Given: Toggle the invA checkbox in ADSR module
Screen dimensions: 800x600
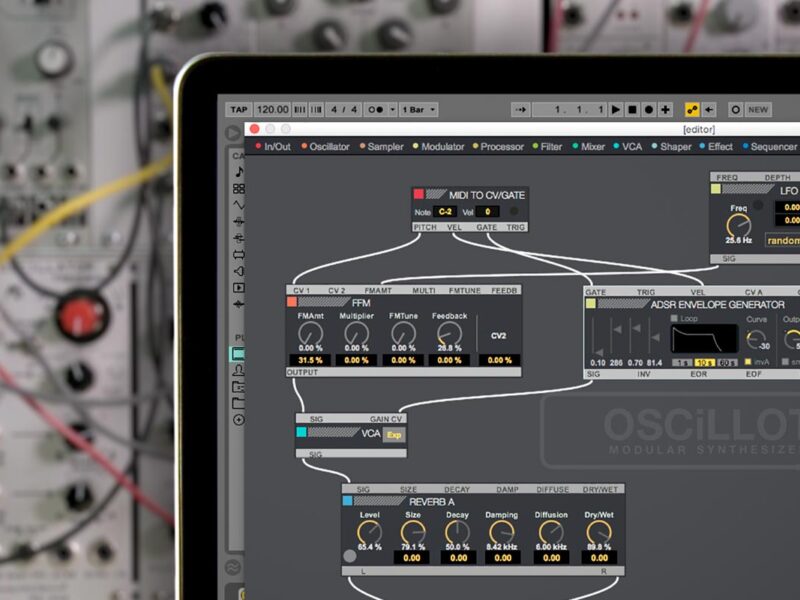Looking at the screenshot, I should point(749,362).
